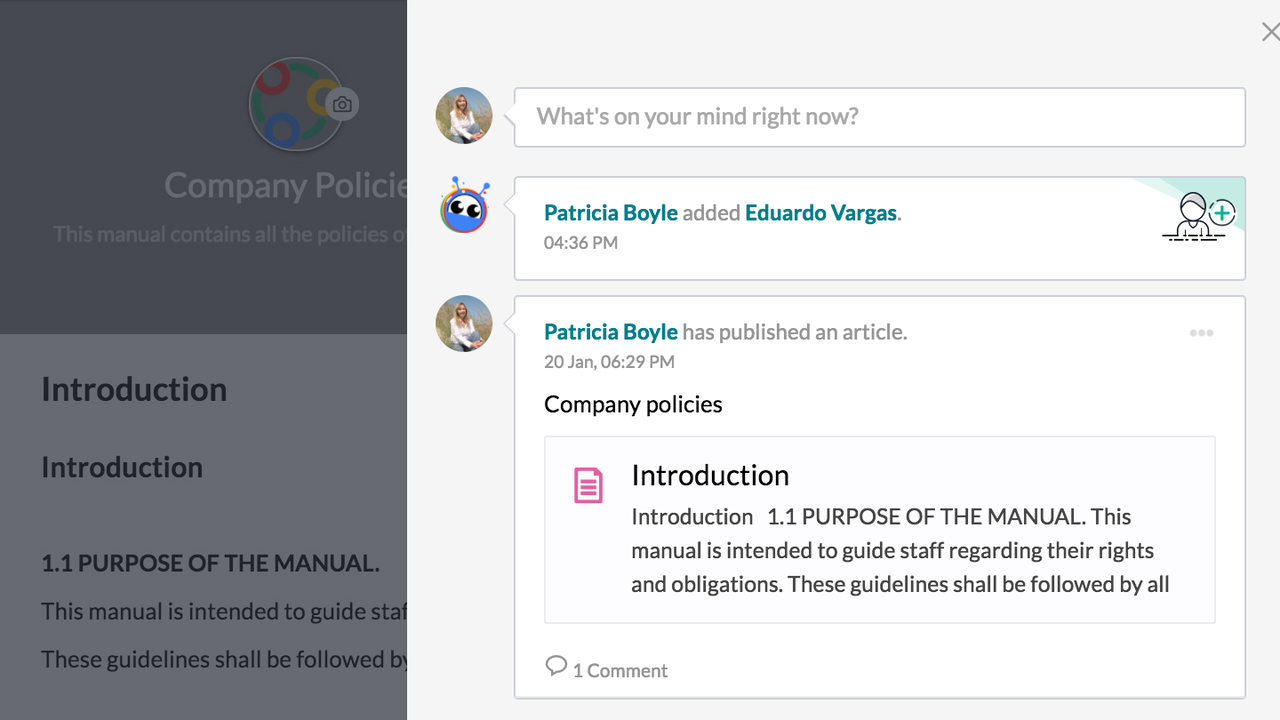
Task: Click the camera icon on the manual logo
Action: [342, 105]
